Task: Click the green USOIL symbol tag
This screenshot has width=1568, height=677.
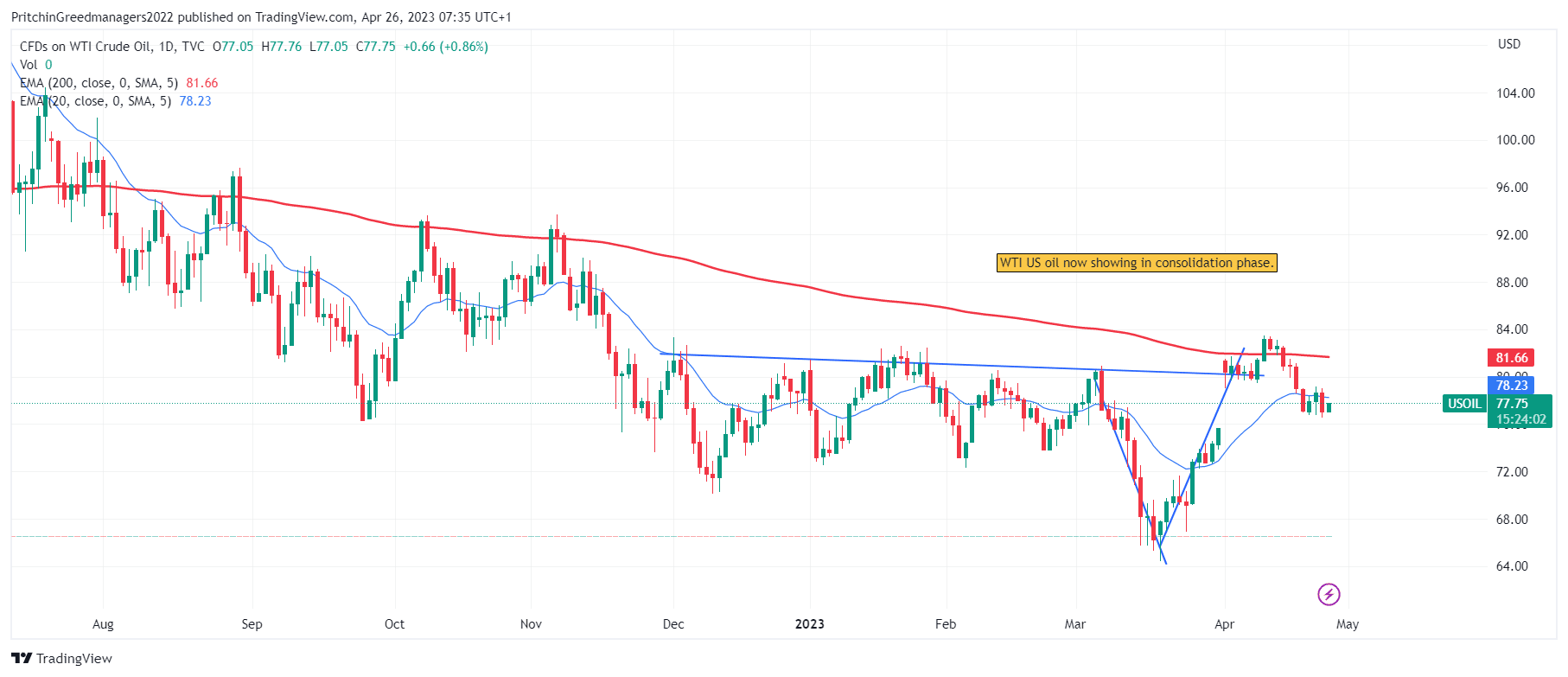Action: 1464,404
